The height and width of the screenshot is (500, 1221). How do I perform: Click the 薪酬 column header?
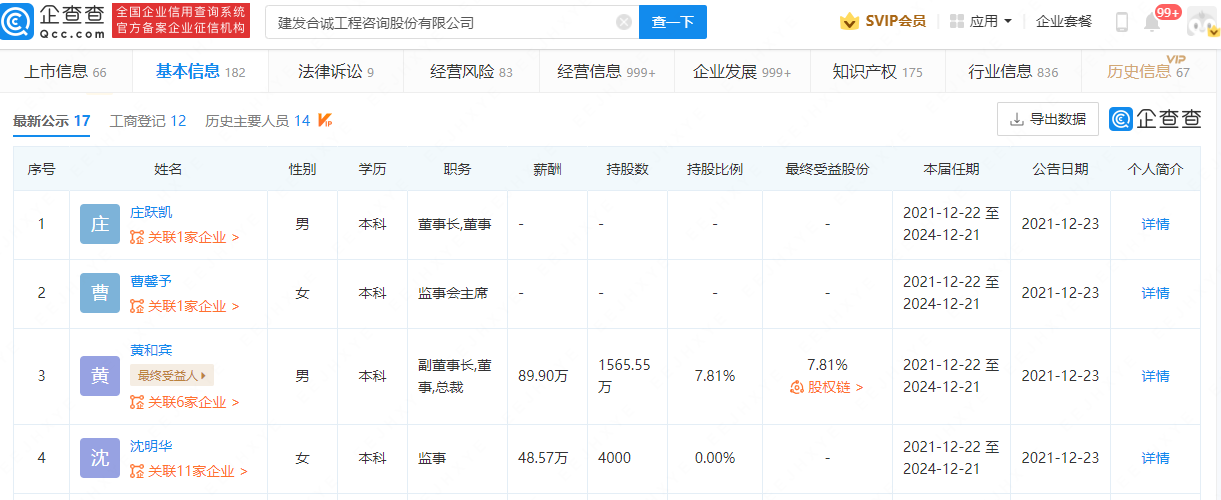(x=547, y=169)
